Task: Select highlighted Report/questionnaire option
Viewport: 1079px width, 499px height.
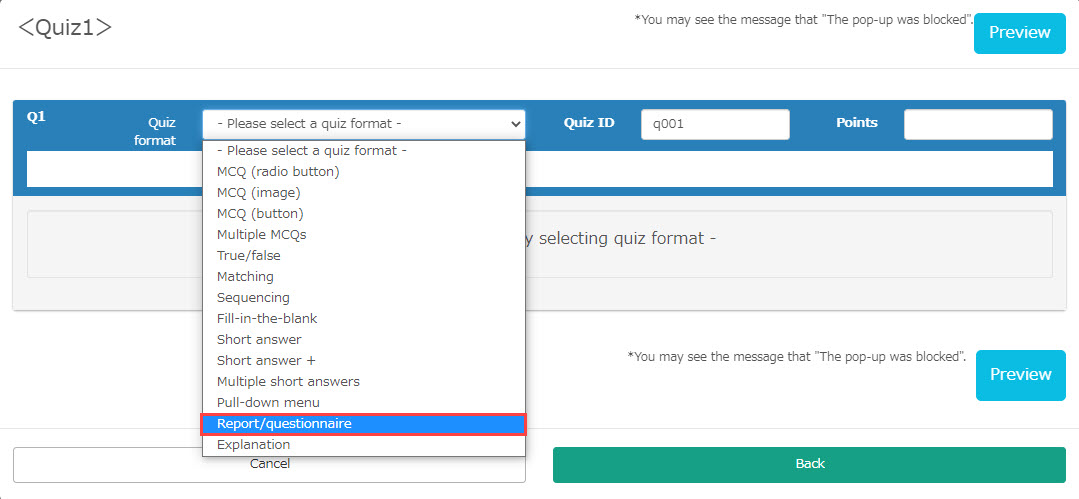Action: [x=284, y=424]
